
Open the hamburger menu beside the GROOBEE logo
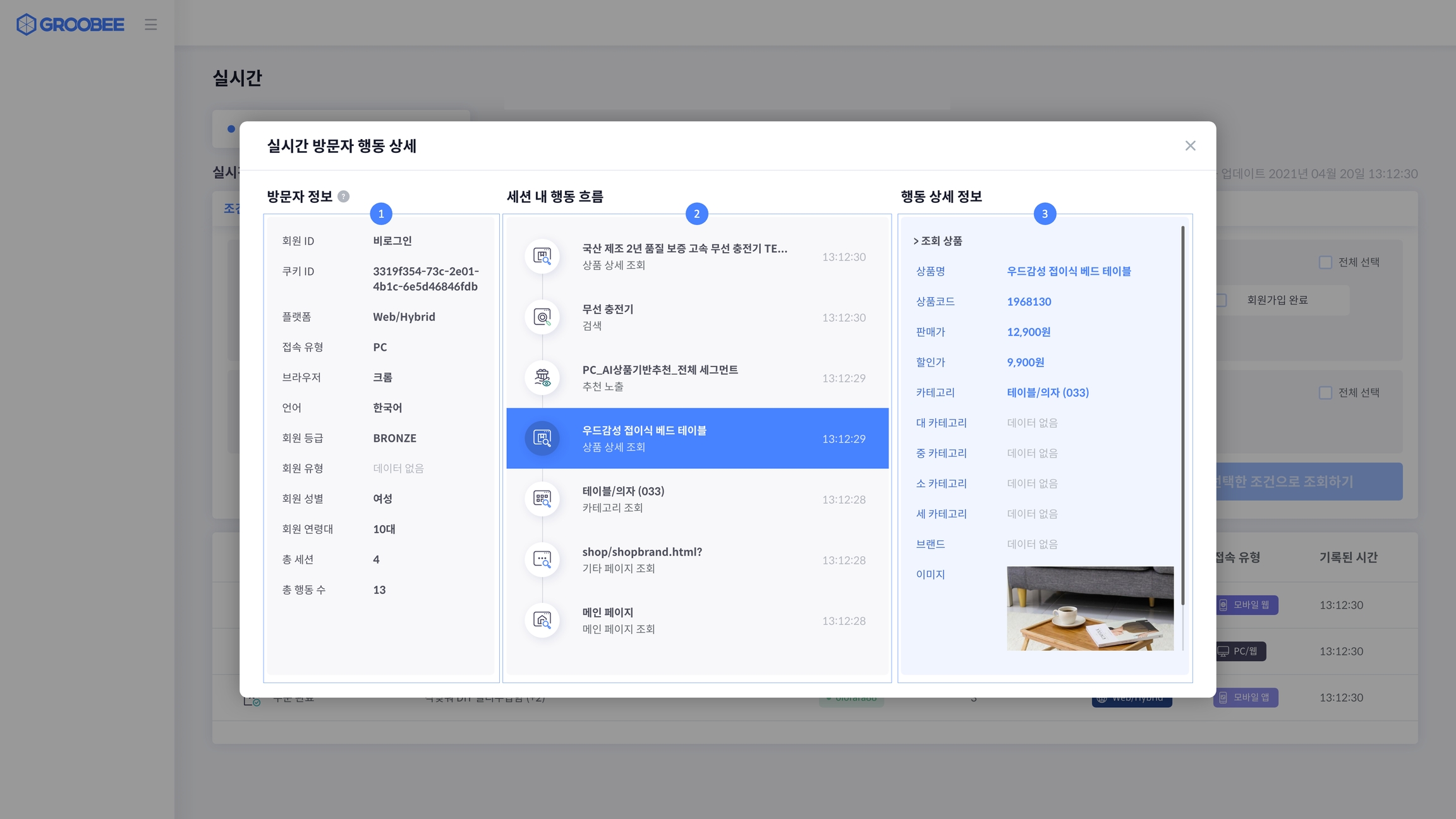(150, 25)
